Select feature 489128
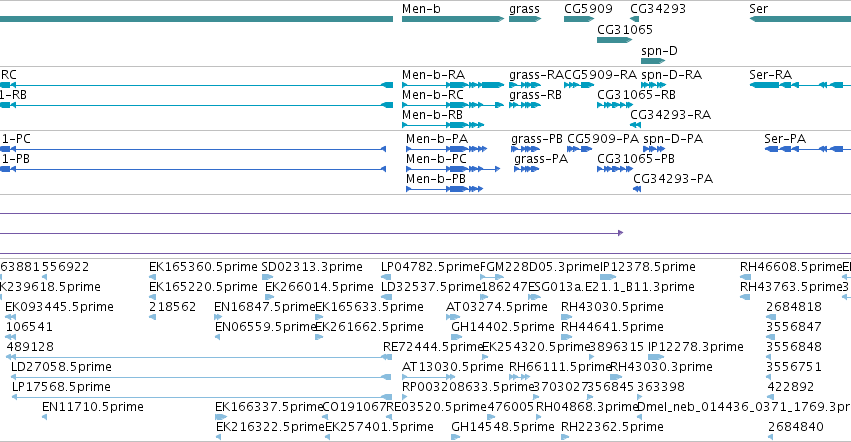 coord(199,357)
